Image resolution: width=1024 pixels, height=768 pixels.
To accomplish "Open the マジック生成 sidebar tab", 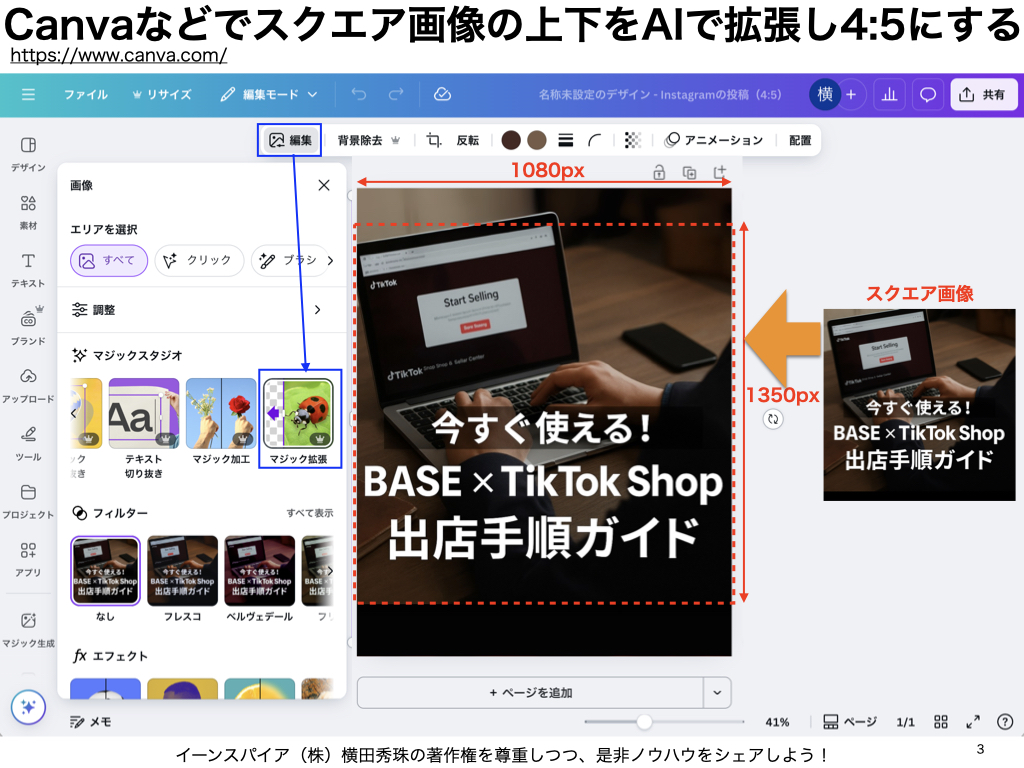I will point(28,630).
